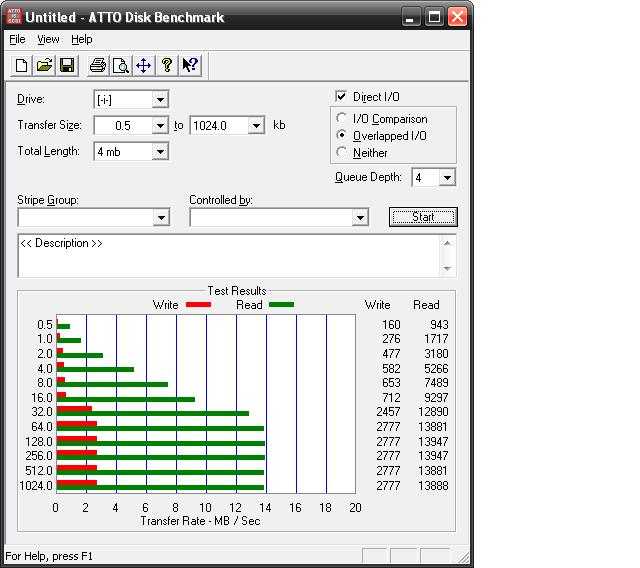Image resolution: width=640 pixels, height=568 pixels.
Task: Close the ATTO Disk Benchmark window
Action: (x=458, y=17)
